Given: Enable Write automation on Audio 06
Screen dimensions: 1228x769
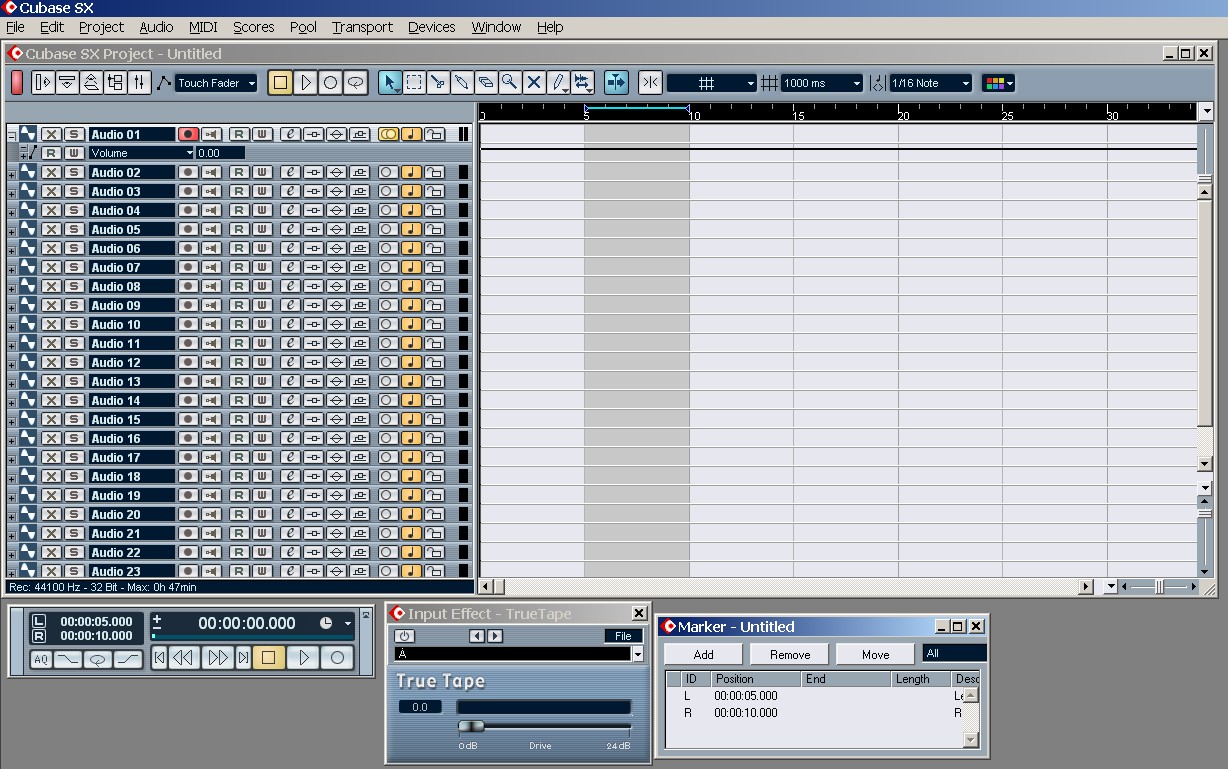Looking at the screenshot, I should tap(261, 248).
